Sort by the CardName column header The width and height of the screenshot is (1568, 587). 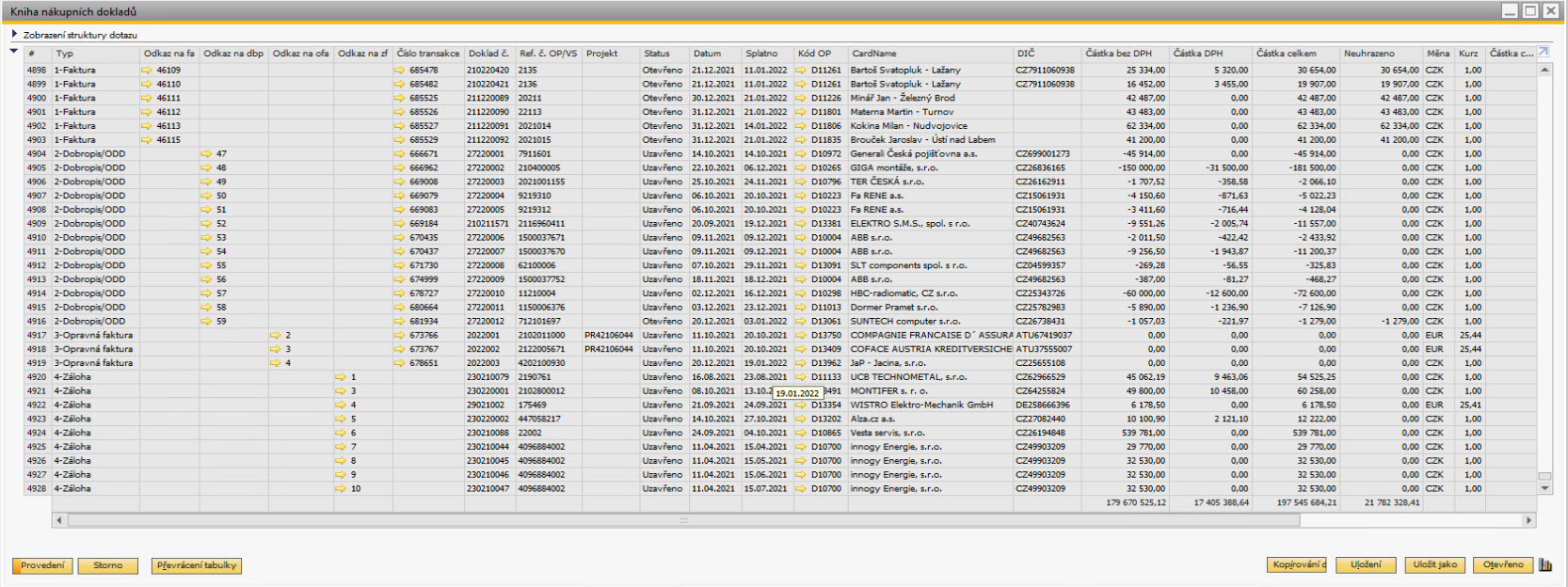930,54
